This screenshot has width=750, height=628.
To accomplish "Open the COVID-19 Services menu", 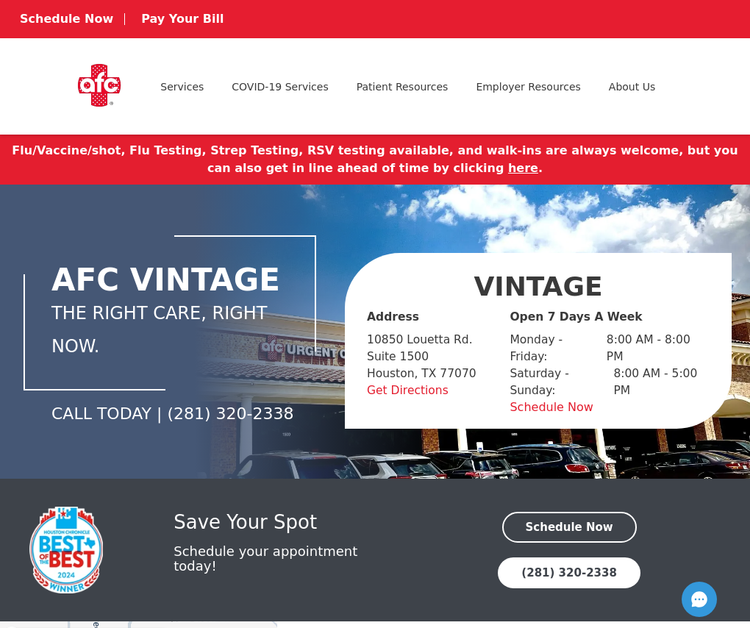I will tap(280, 87).
